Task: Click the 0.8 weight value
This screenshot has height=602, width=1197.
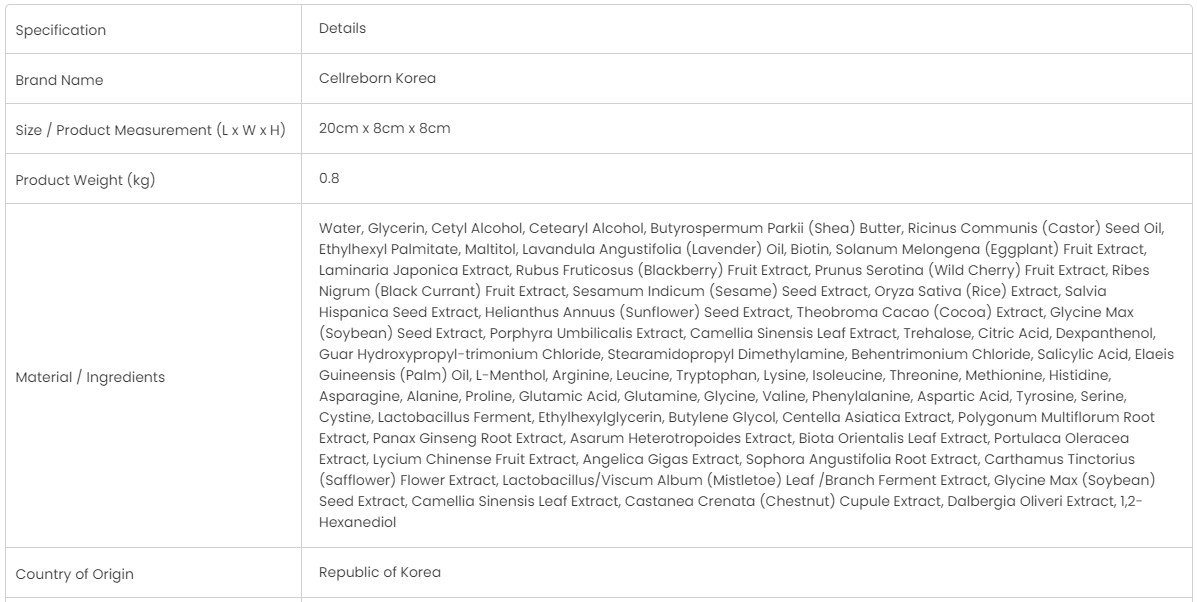Action: pyautogui.click(x=329, y=179)
